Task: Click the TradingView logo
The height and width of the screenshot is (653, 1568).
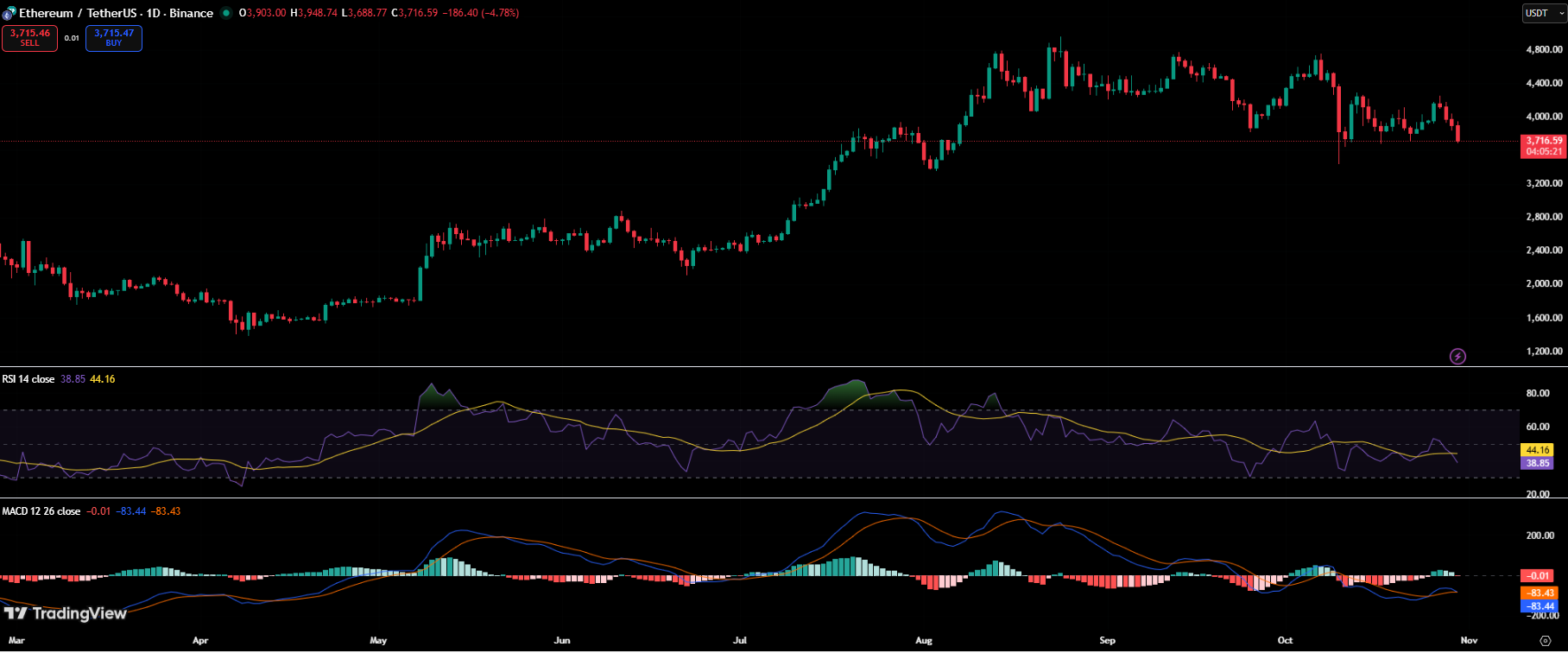Action: 66,613
